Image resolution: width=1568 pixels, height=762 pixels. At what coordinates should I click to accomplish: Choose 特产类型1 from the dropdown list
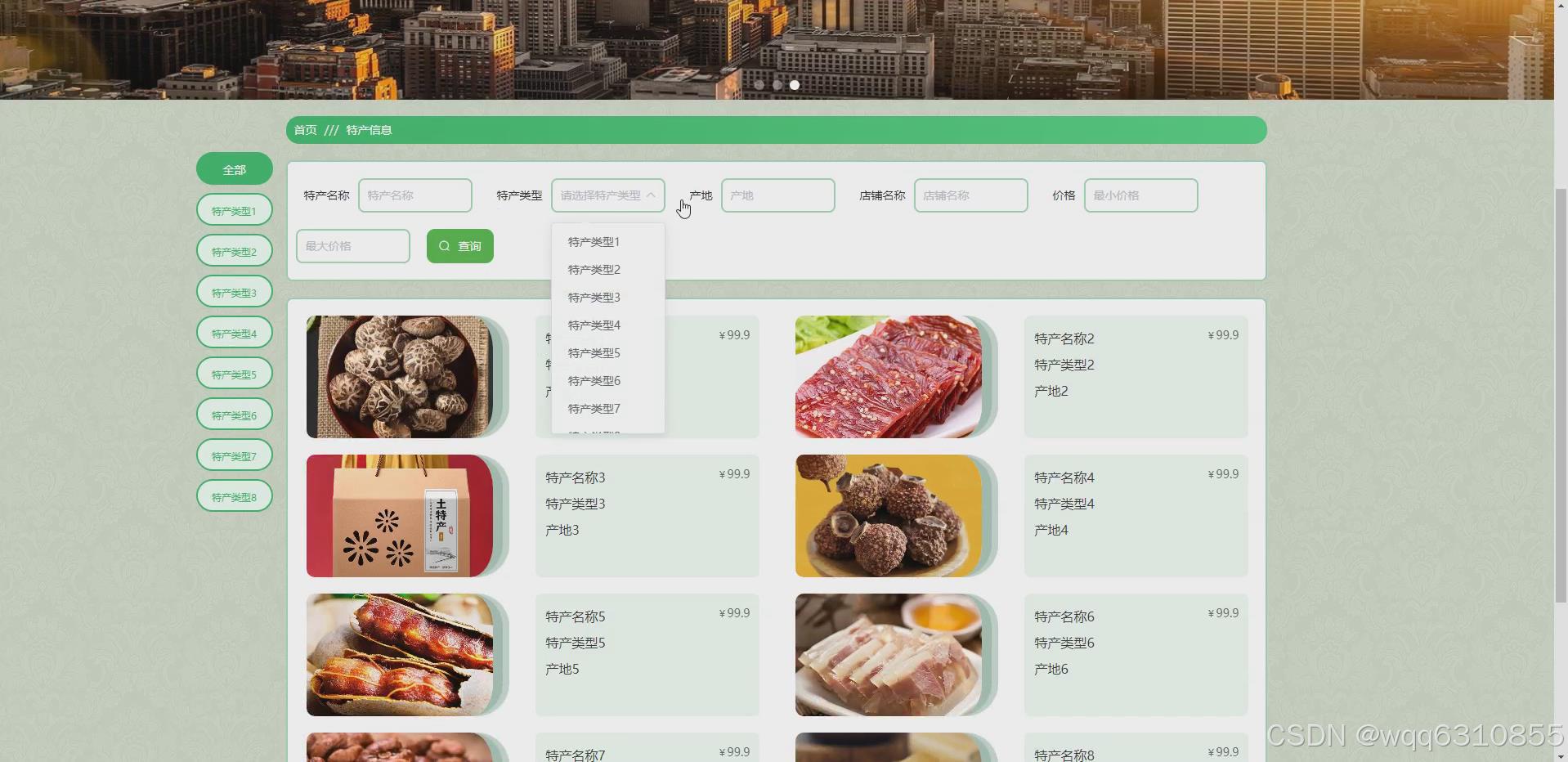(x=608, y=242)
